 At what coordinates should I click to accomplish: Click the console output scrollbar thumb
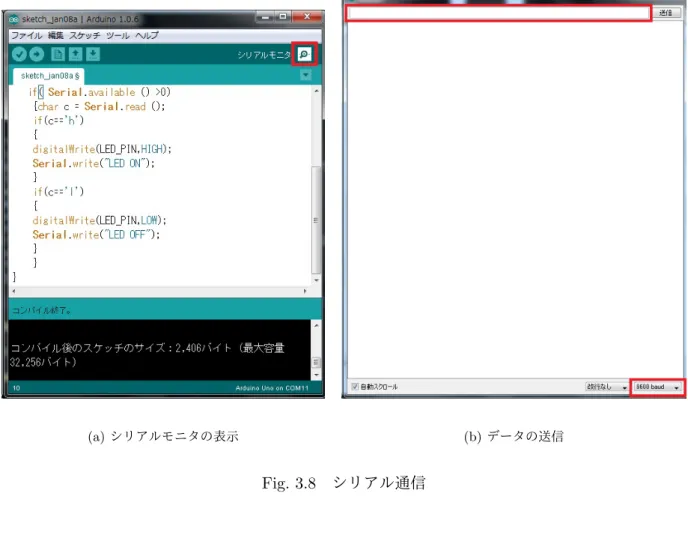click(316, 362)
